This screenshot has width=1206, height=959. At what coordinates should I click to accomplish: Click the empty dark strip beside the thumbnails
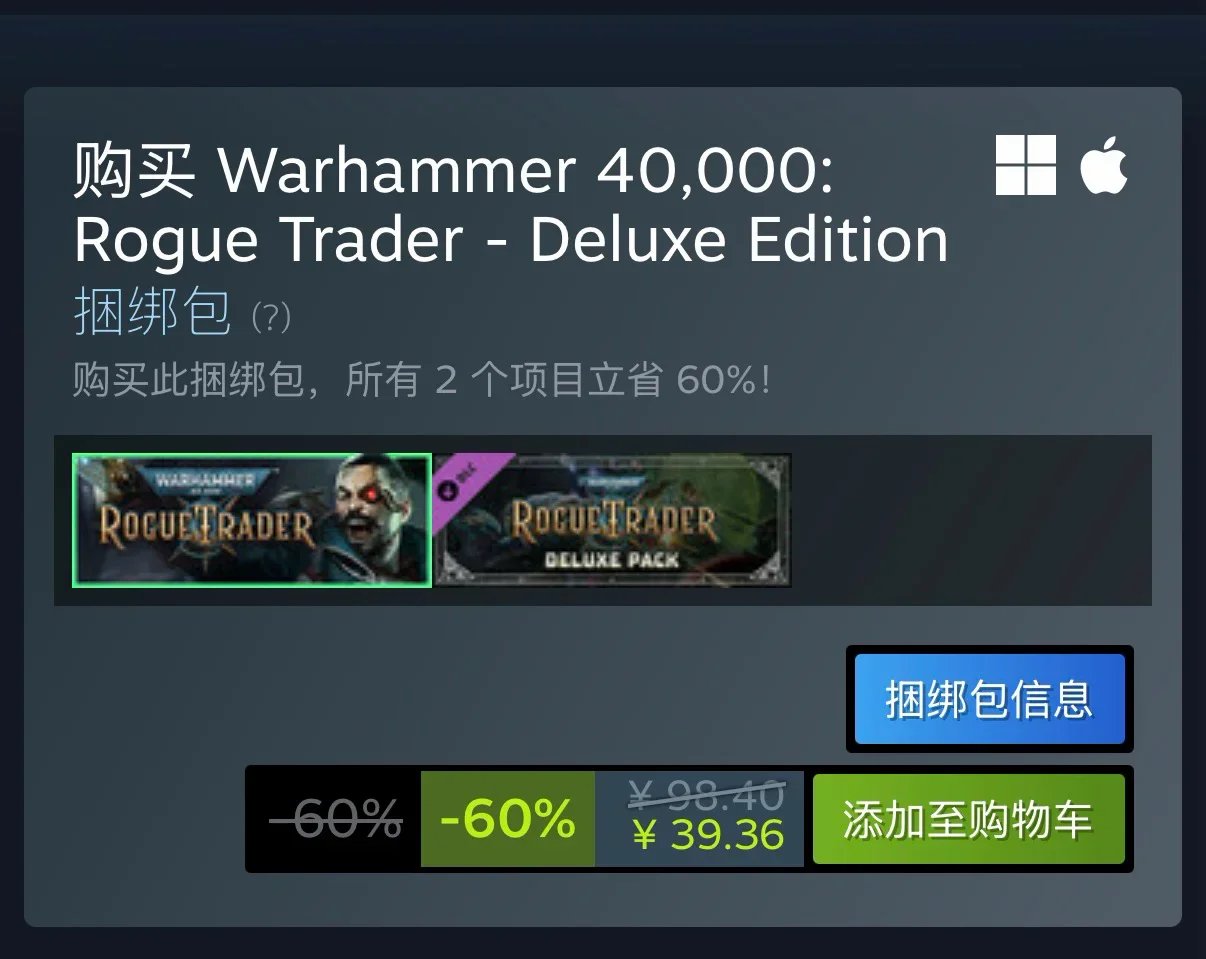click(971, 520)
